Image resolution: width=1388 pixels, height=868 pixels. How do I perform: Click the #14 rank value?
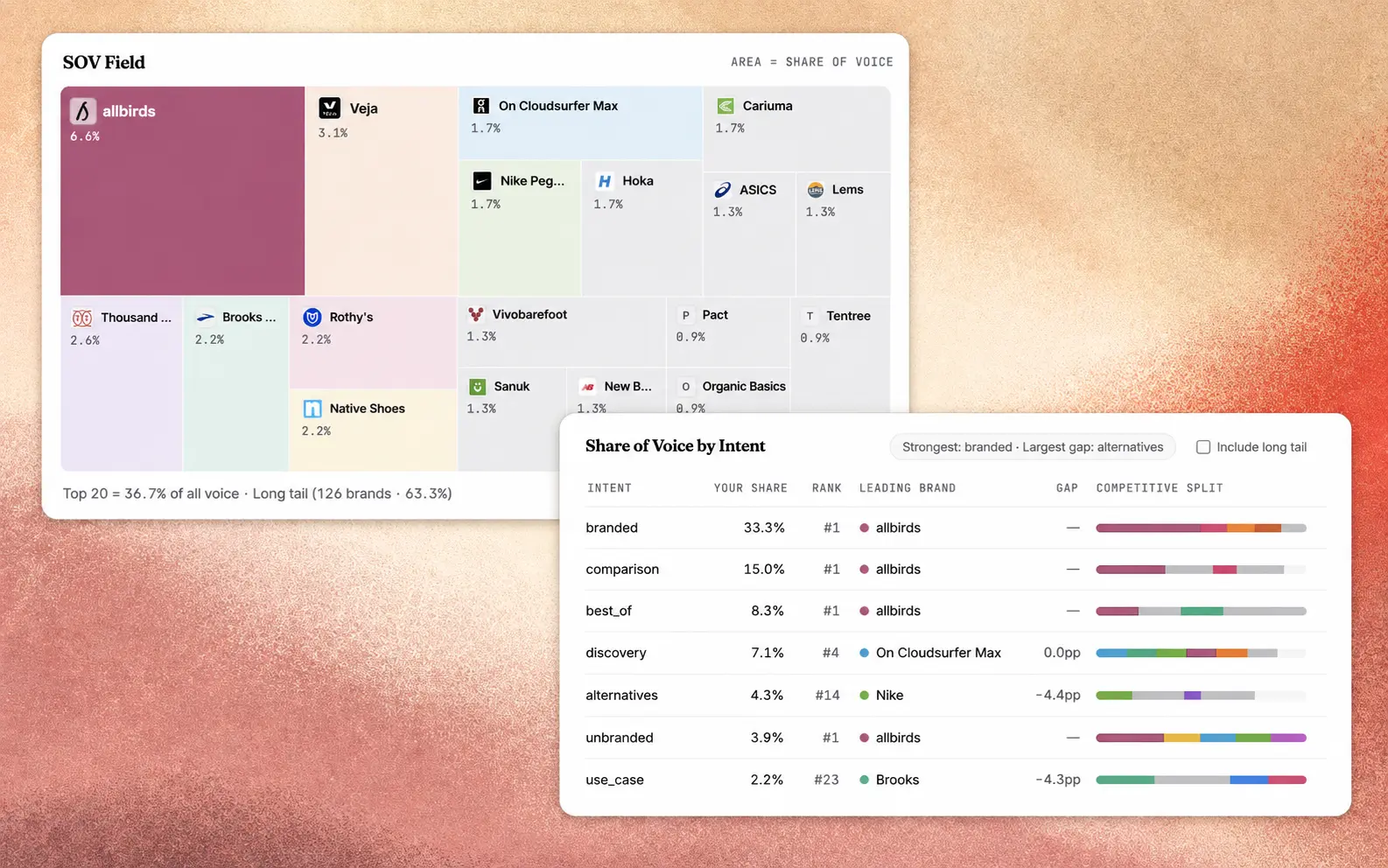[x=827, y=695]
